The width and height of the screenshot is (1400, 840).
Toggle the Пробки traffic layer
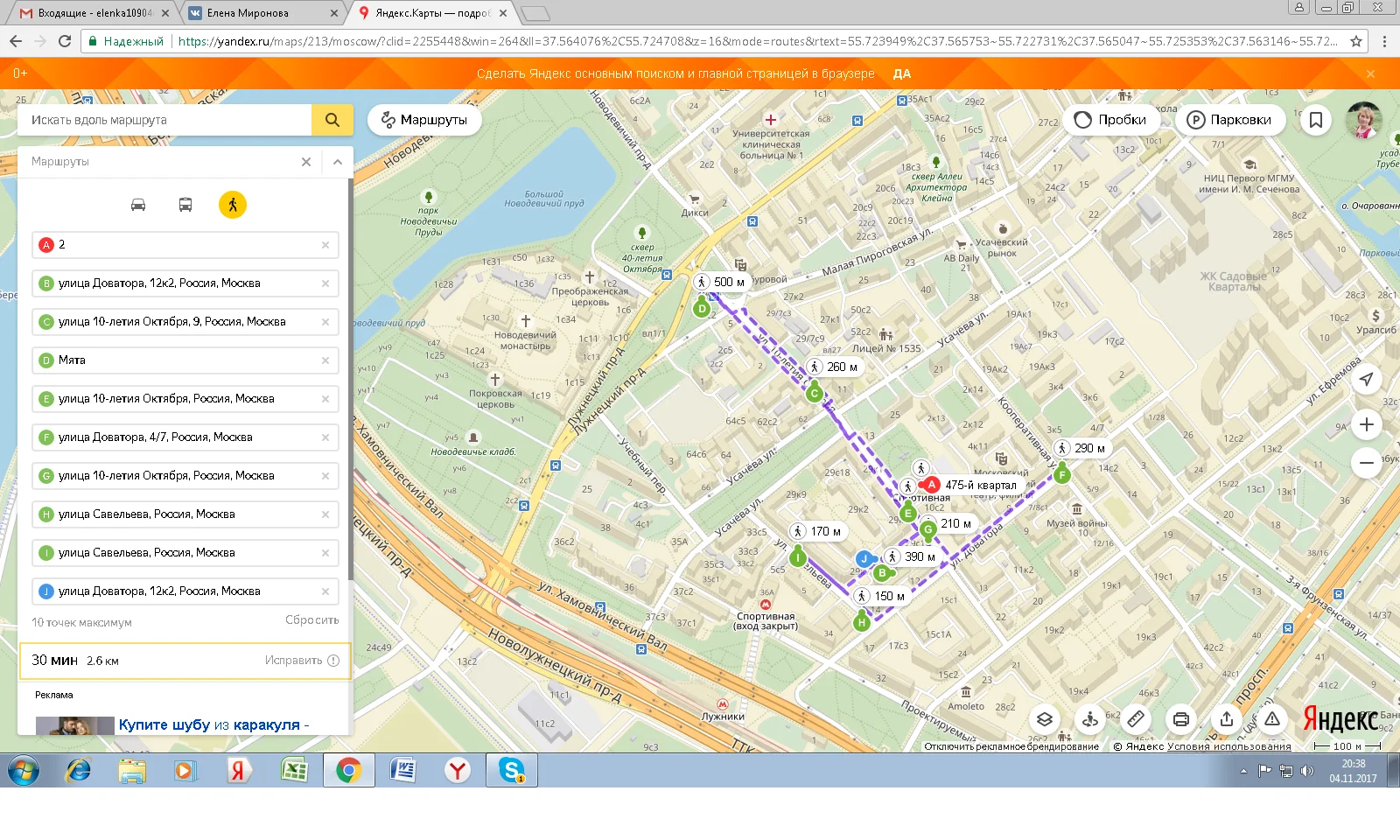point(1110,120)
